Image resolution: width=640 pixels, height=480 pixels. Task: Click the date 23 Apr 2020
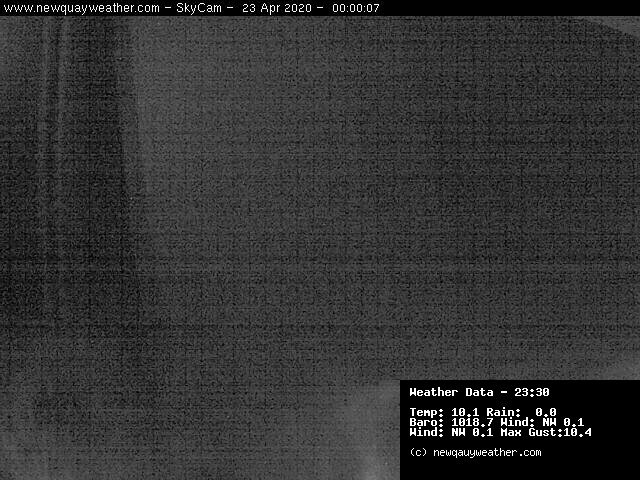point(277,8)
